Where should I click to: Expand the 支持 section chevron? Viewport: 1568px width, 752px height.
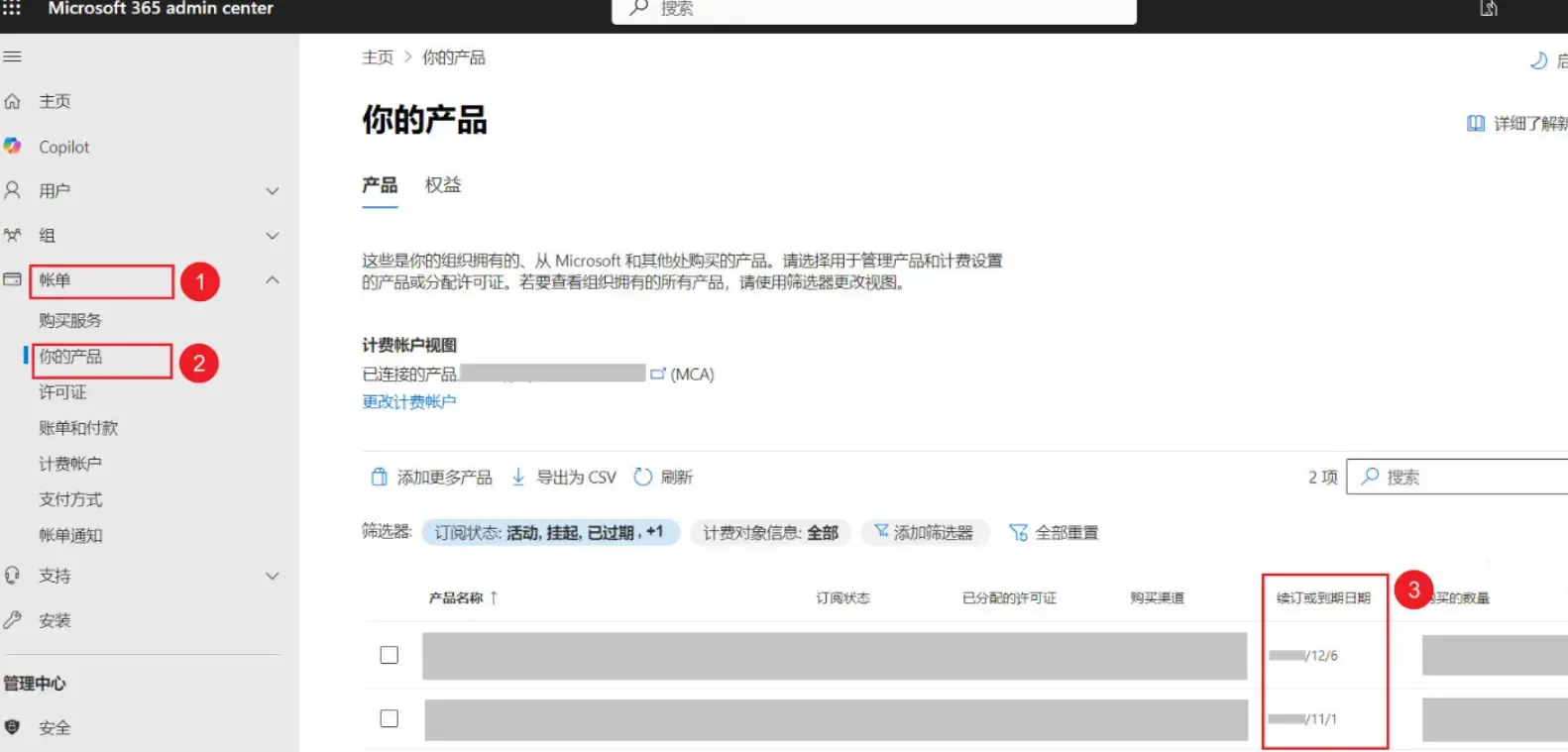click(273, 576)
